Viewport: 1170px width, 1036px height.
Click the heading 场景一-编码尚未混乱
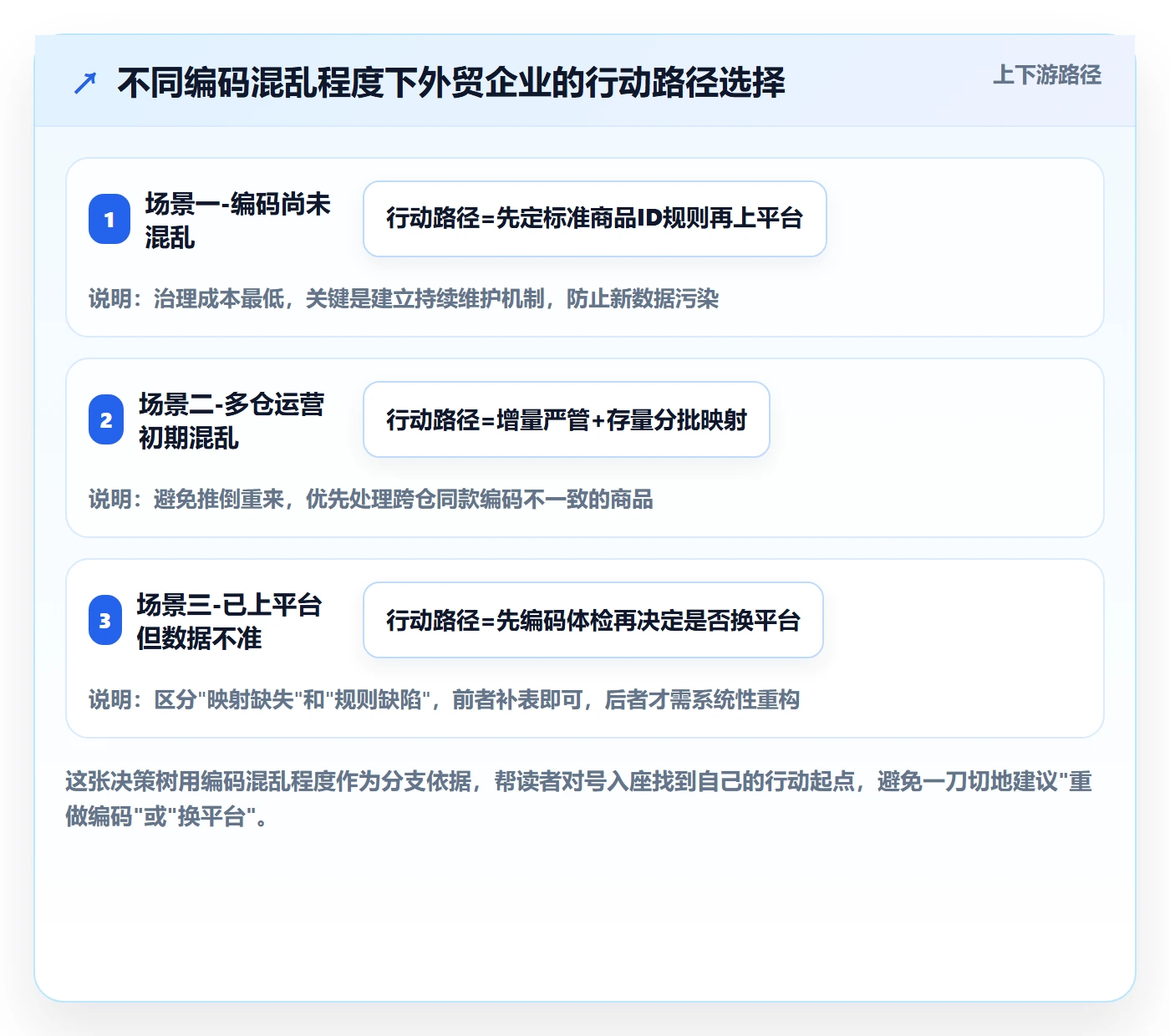click(x=238, y=221)
